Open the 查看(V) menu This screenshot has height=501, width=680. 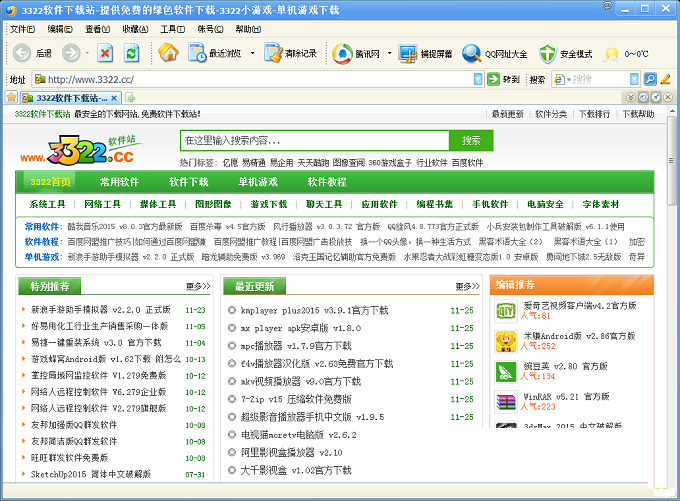click(x=97, y=29)
